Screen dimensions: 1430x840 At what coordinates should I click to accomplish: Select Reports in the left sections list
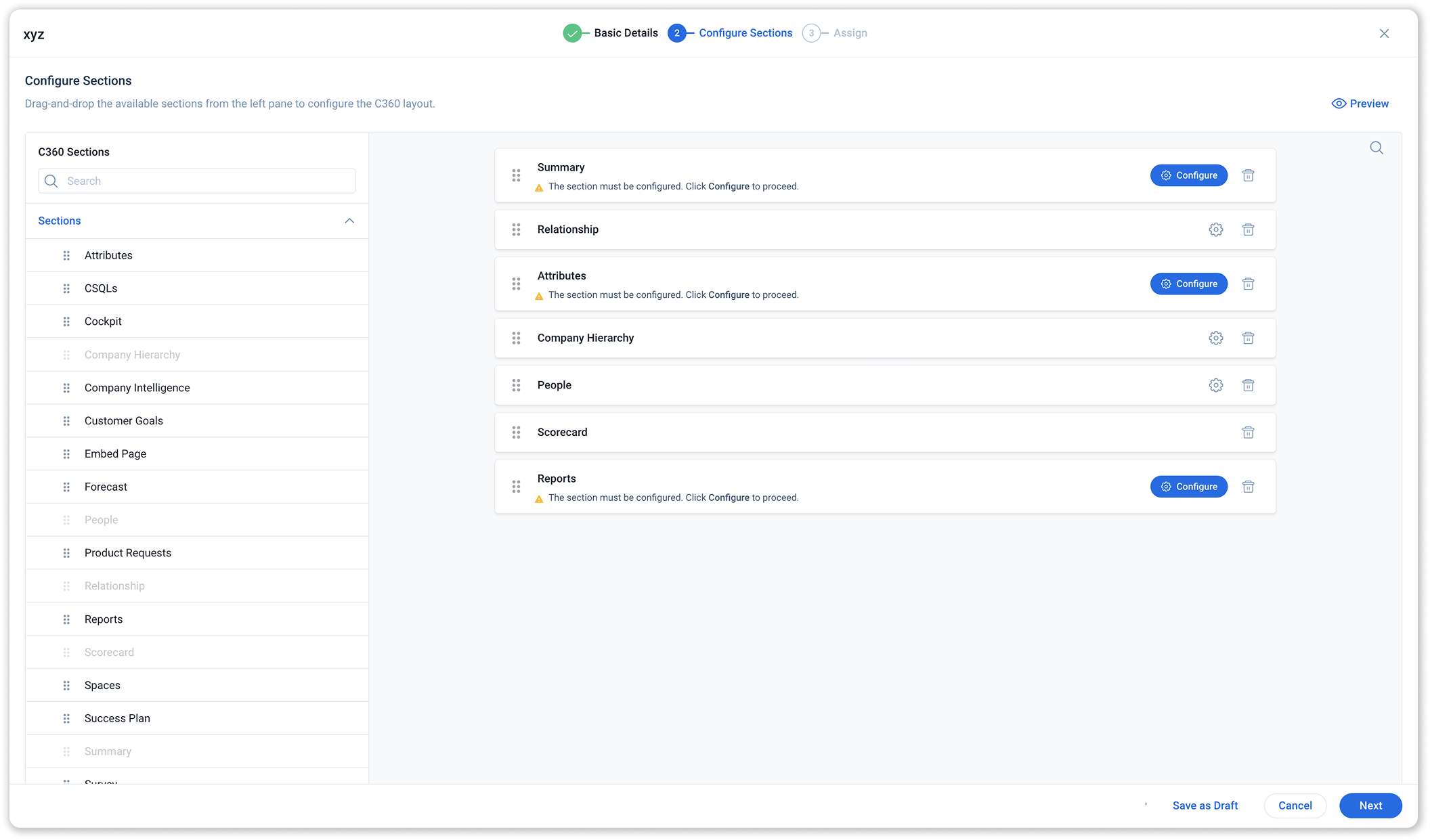(197, 619)
